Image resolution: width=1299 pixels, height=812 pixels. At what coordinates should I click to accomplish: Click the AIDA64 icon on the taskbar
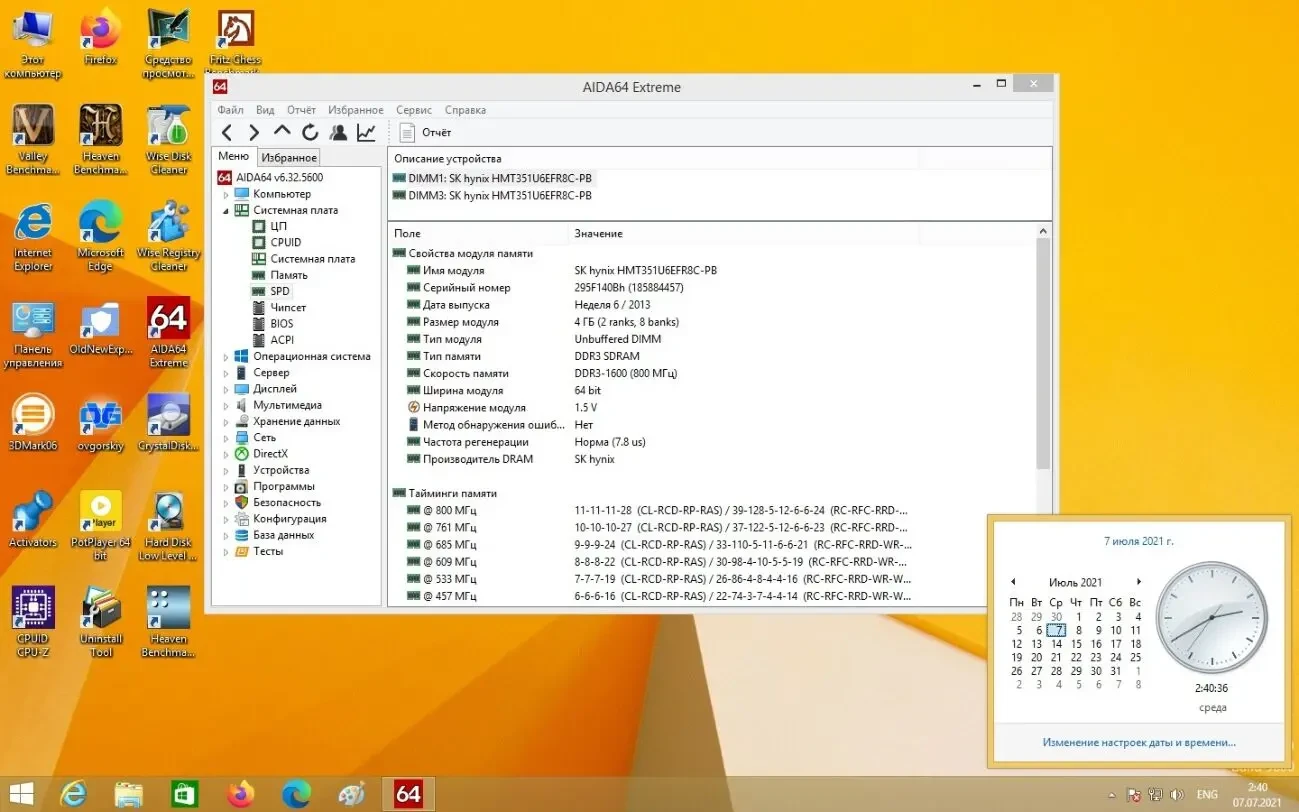408,793
